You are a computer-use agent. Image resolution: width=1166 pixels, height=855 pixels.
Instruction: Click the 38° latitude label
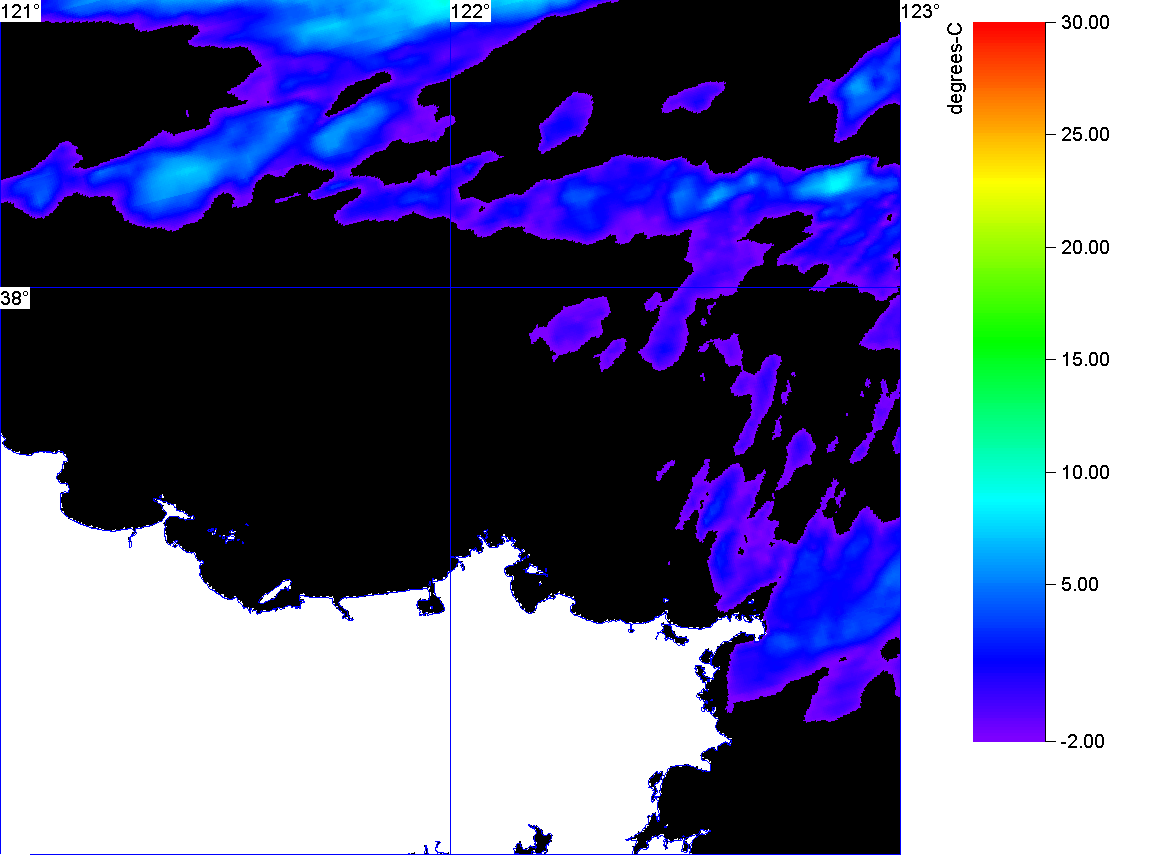tap(15, 299)
